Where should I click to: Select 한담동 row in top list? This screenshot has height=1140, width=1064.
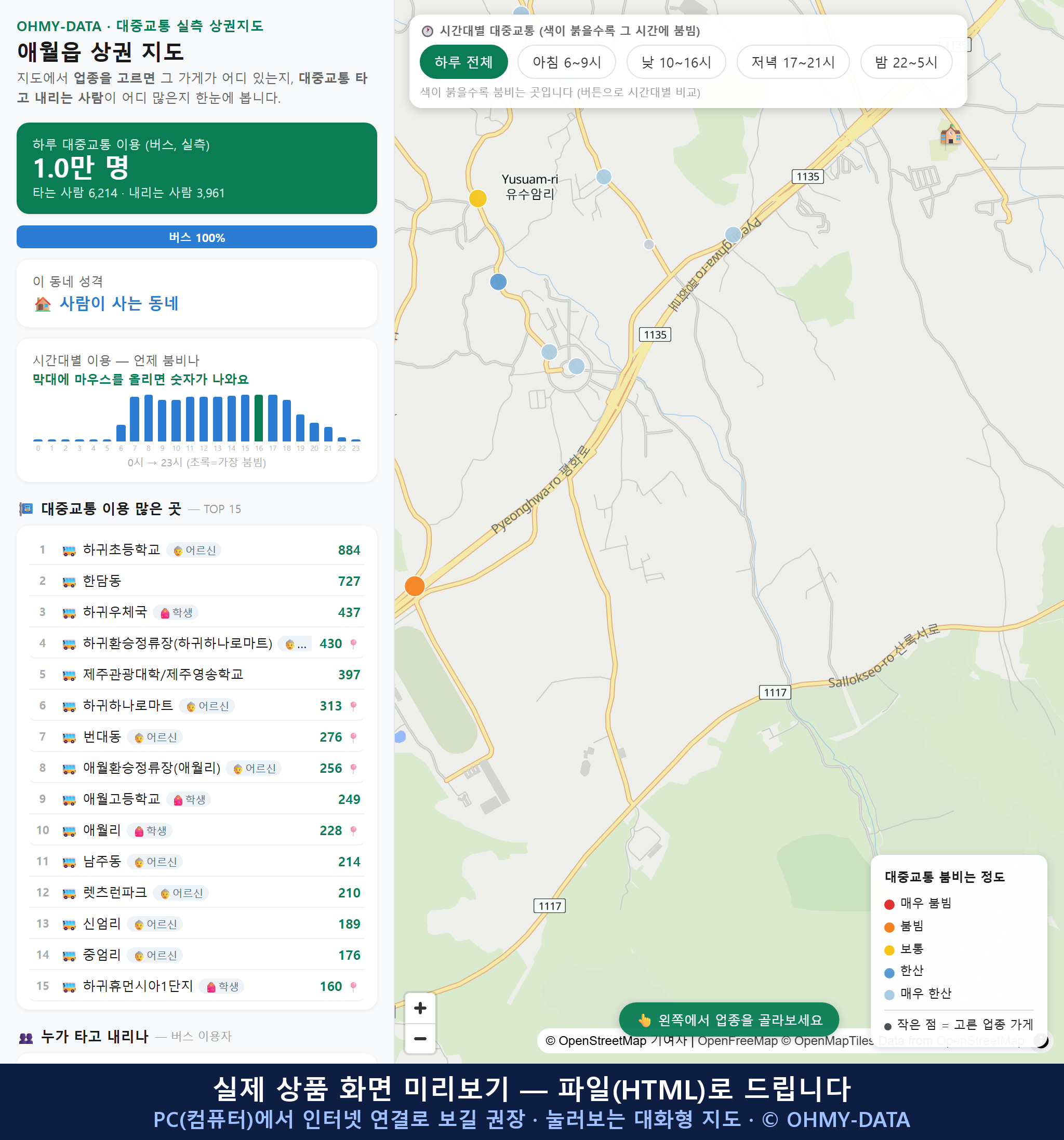197,581
